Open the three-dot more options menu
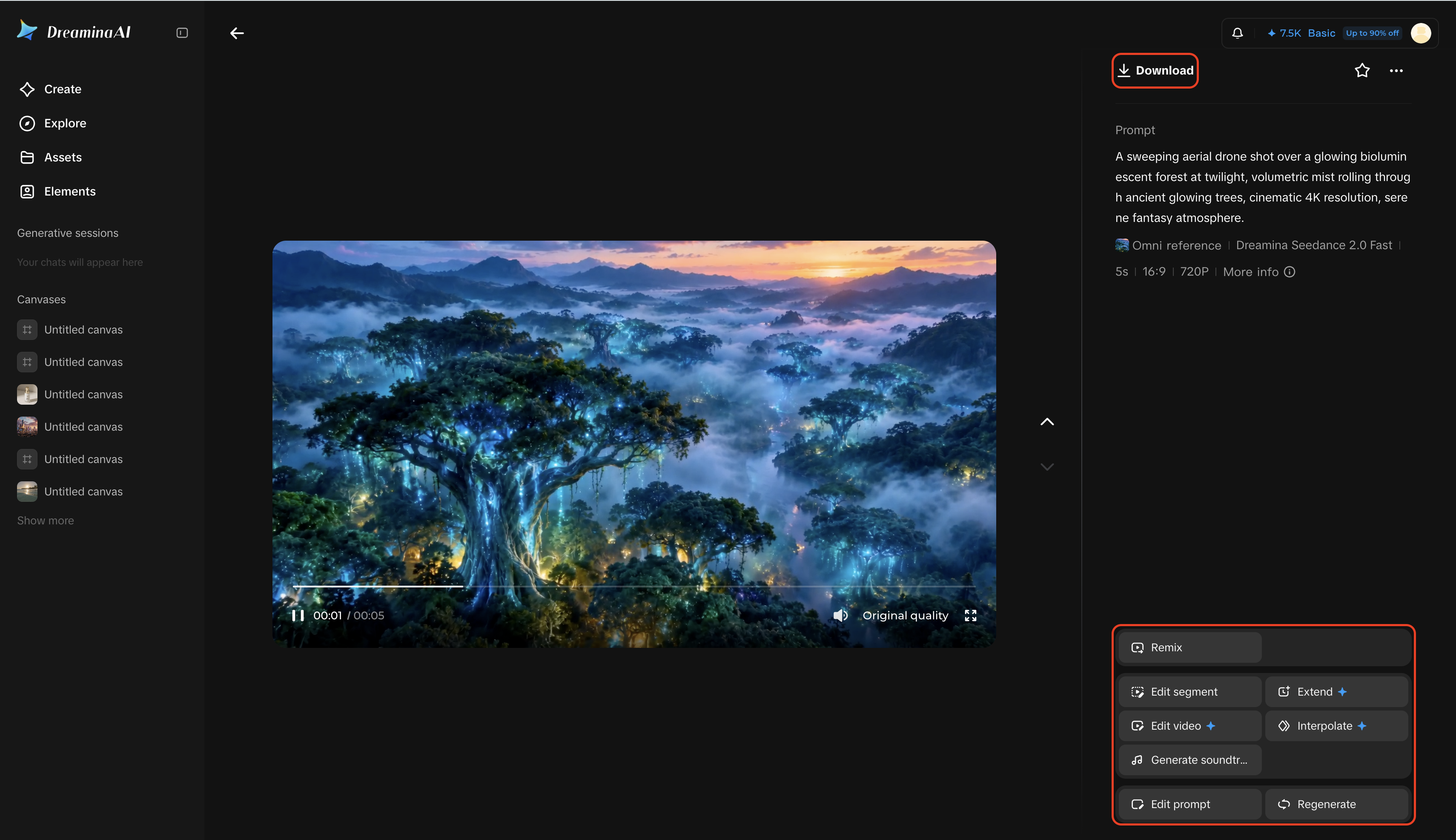The width and height of the screenshot is (1456, 840). click(x=1396, y=70)
